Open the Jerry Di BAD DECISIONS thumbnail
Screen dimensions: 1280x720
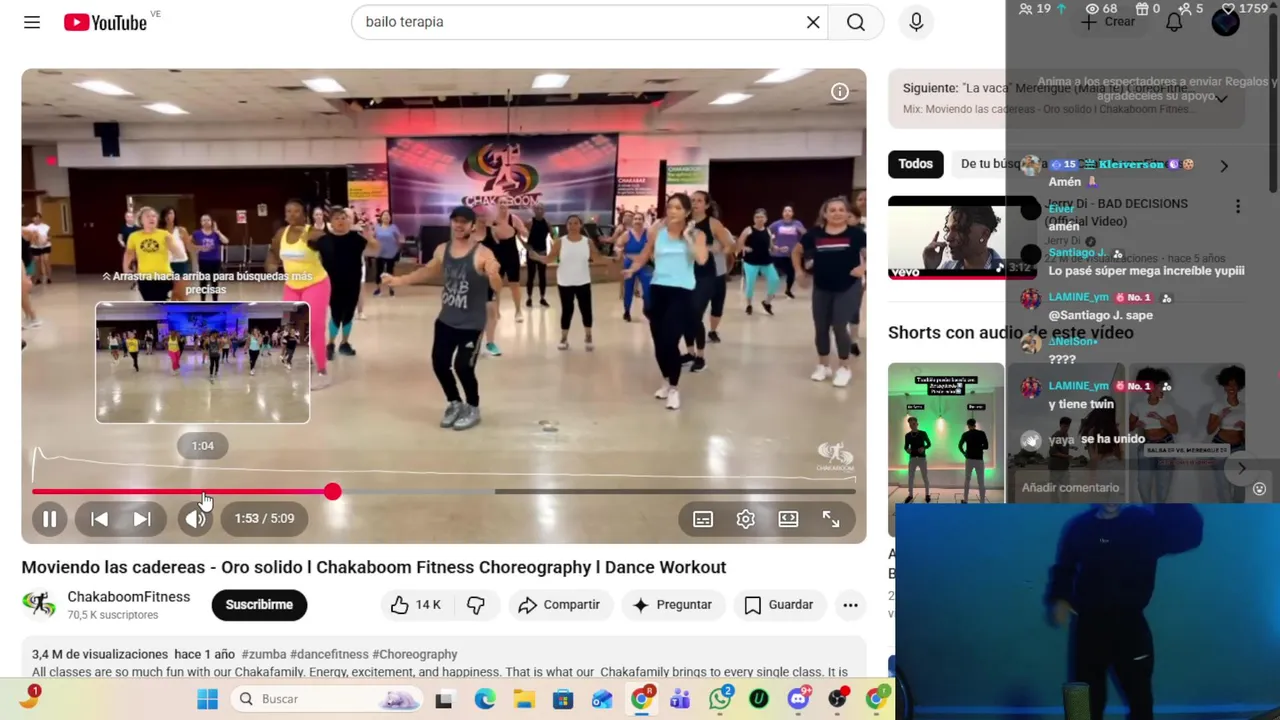[962, 237]
